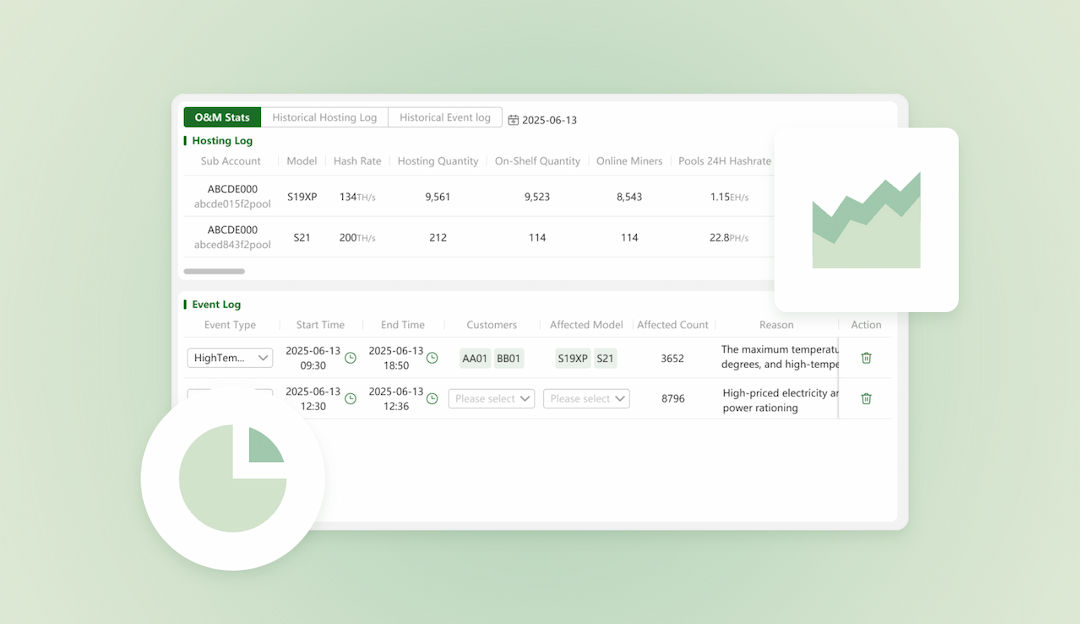This screenshot has height=624, width=1080.
Task: Open the calendar icon beside 2025-06-13
Action: pos(514,119)
